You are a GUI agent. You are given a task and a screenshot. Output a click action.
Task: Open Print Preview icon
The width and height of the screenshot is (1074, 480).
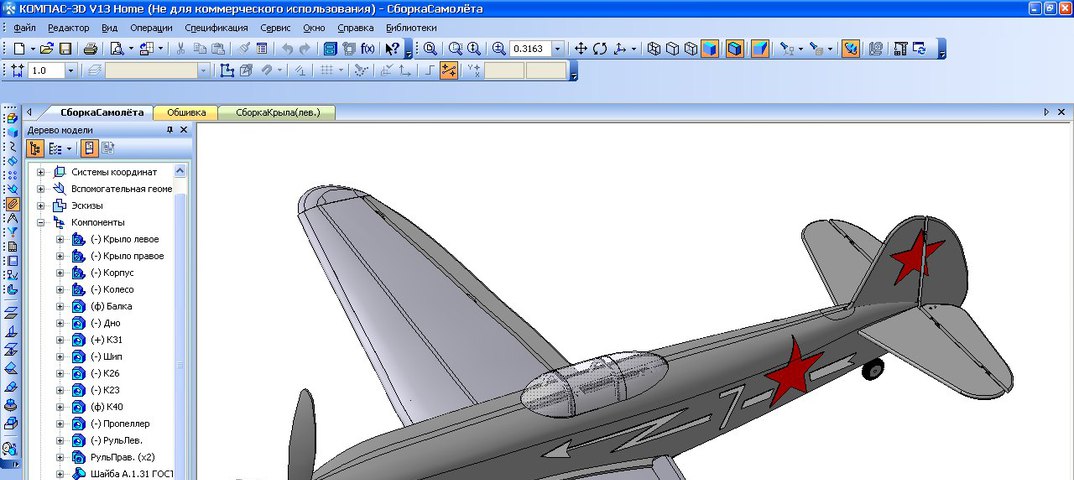(116, 49)
